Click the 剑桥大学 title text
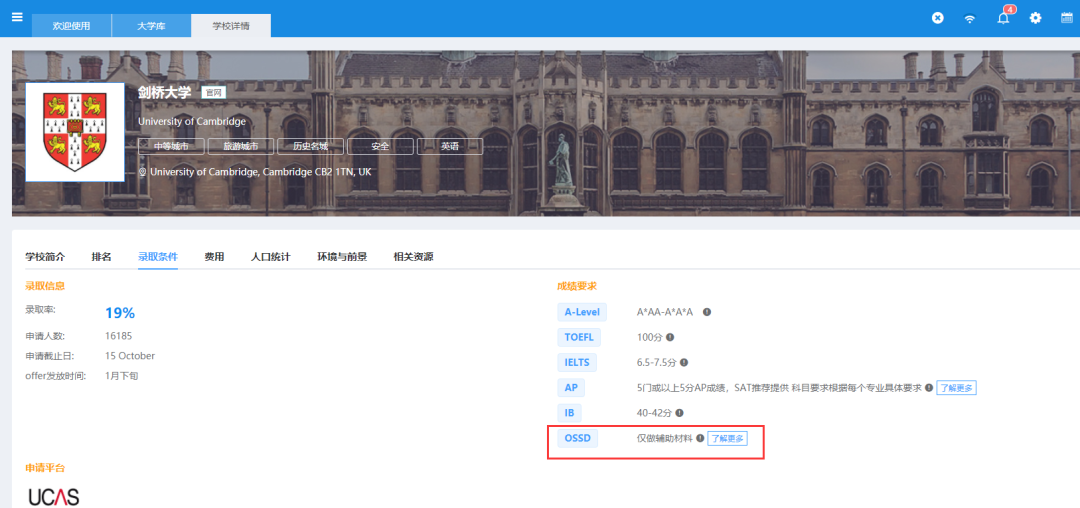The image size is (1080, 508). [165, 92]
